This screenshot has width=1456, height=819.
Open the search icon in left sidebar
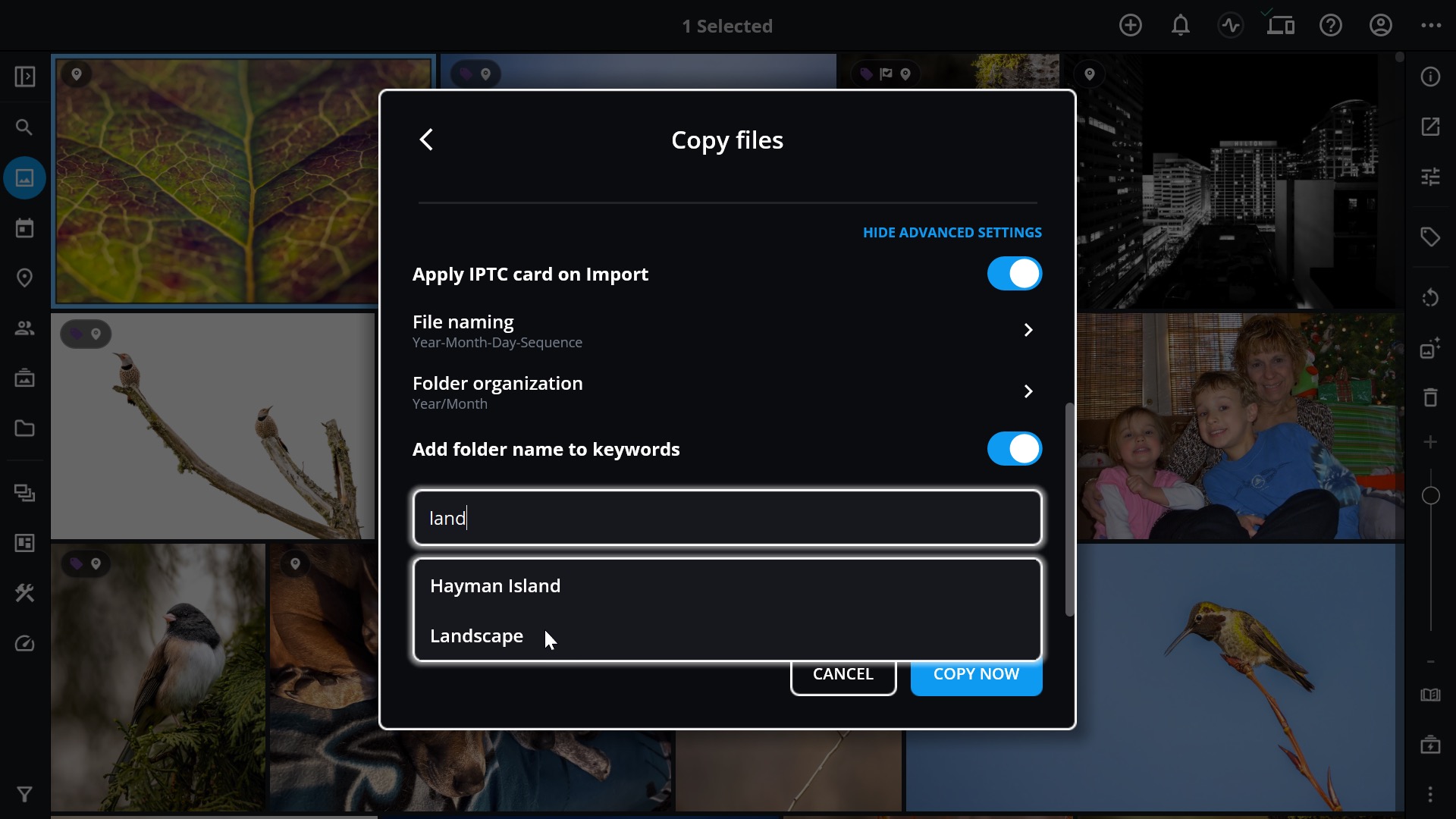pos(25,127)
